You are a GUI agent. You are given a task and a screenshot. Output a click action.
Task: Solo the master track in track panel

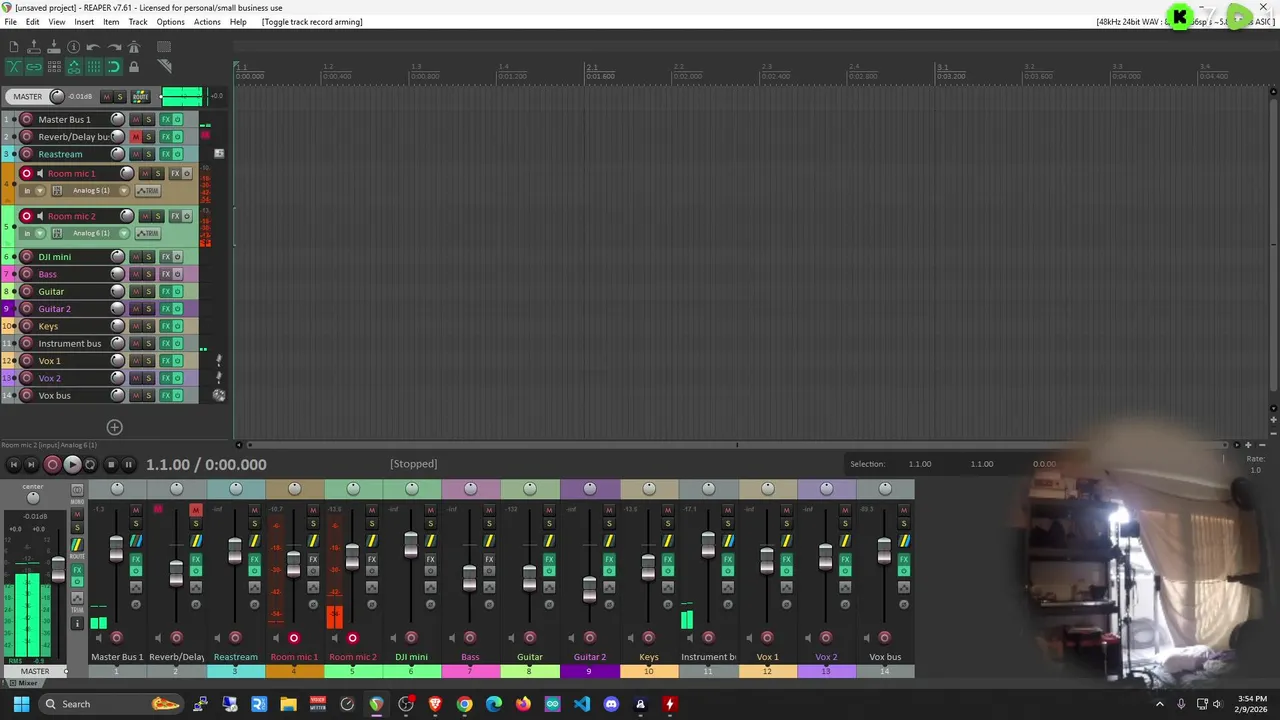point(120,97)
